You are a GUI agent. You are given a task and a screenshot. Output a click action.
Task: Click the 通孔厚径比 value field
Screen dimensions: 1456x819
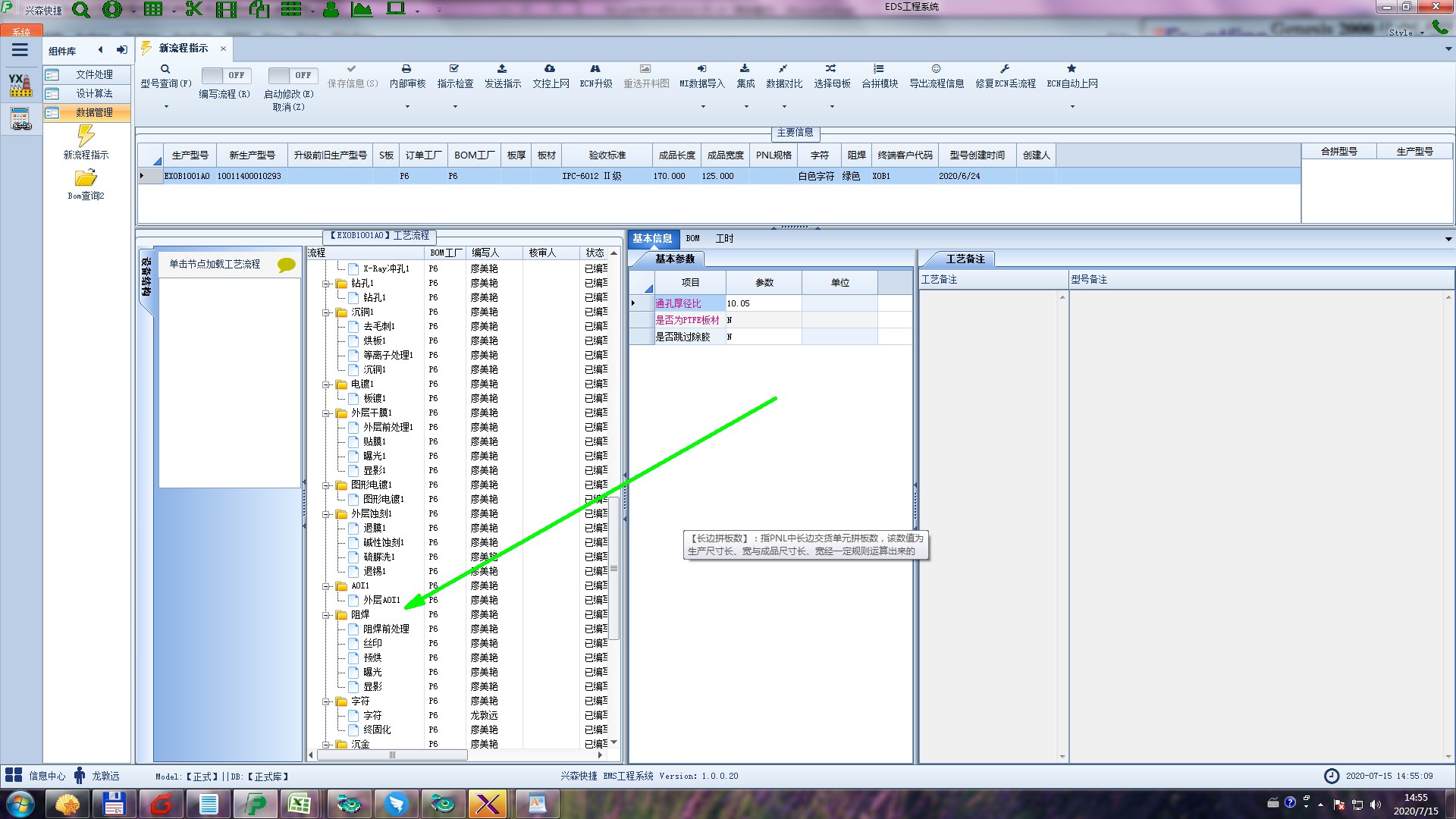[762, 303]
